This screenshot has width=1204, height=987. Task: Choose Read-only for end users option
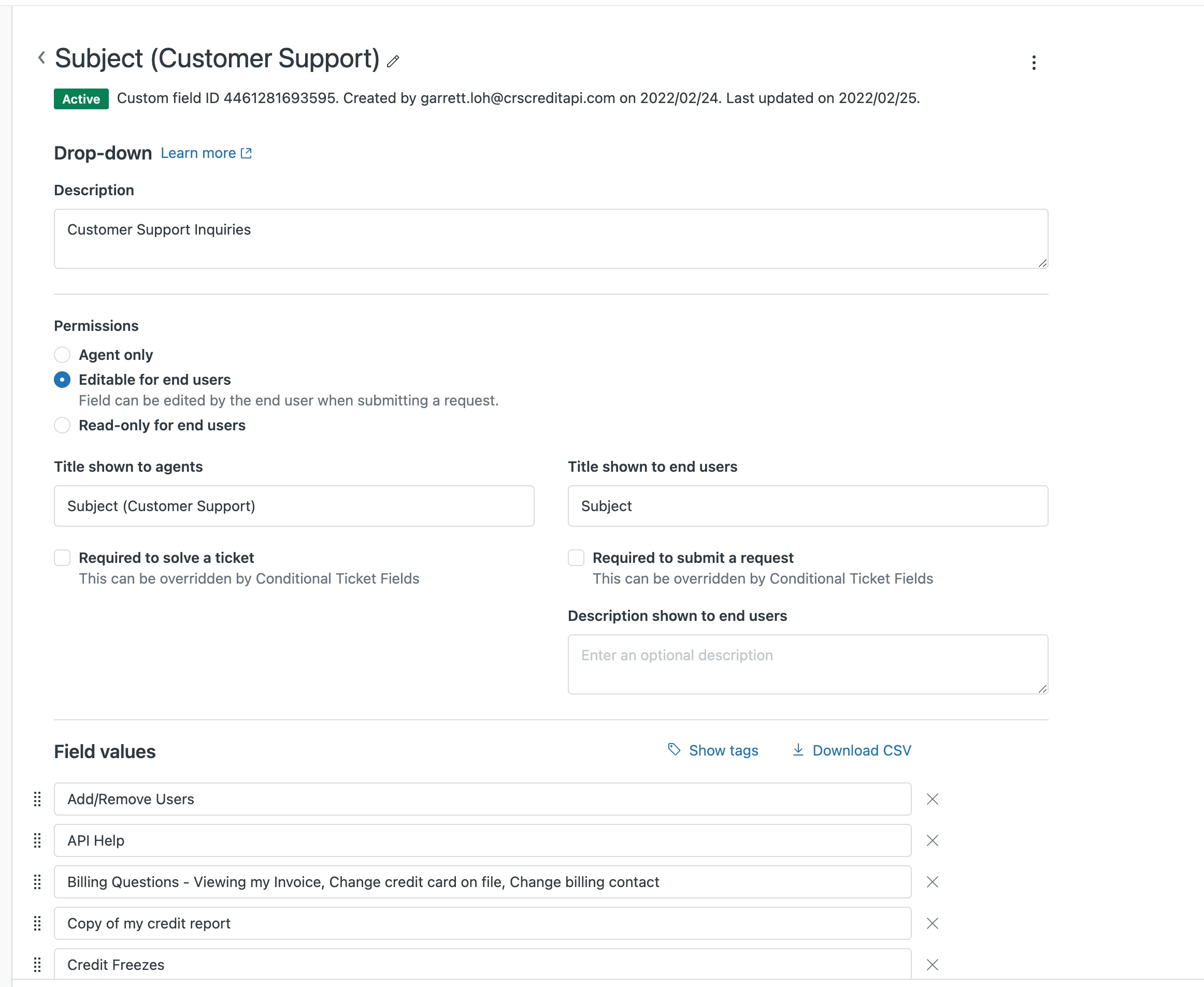pyautogui.click(x=62, y=425)
